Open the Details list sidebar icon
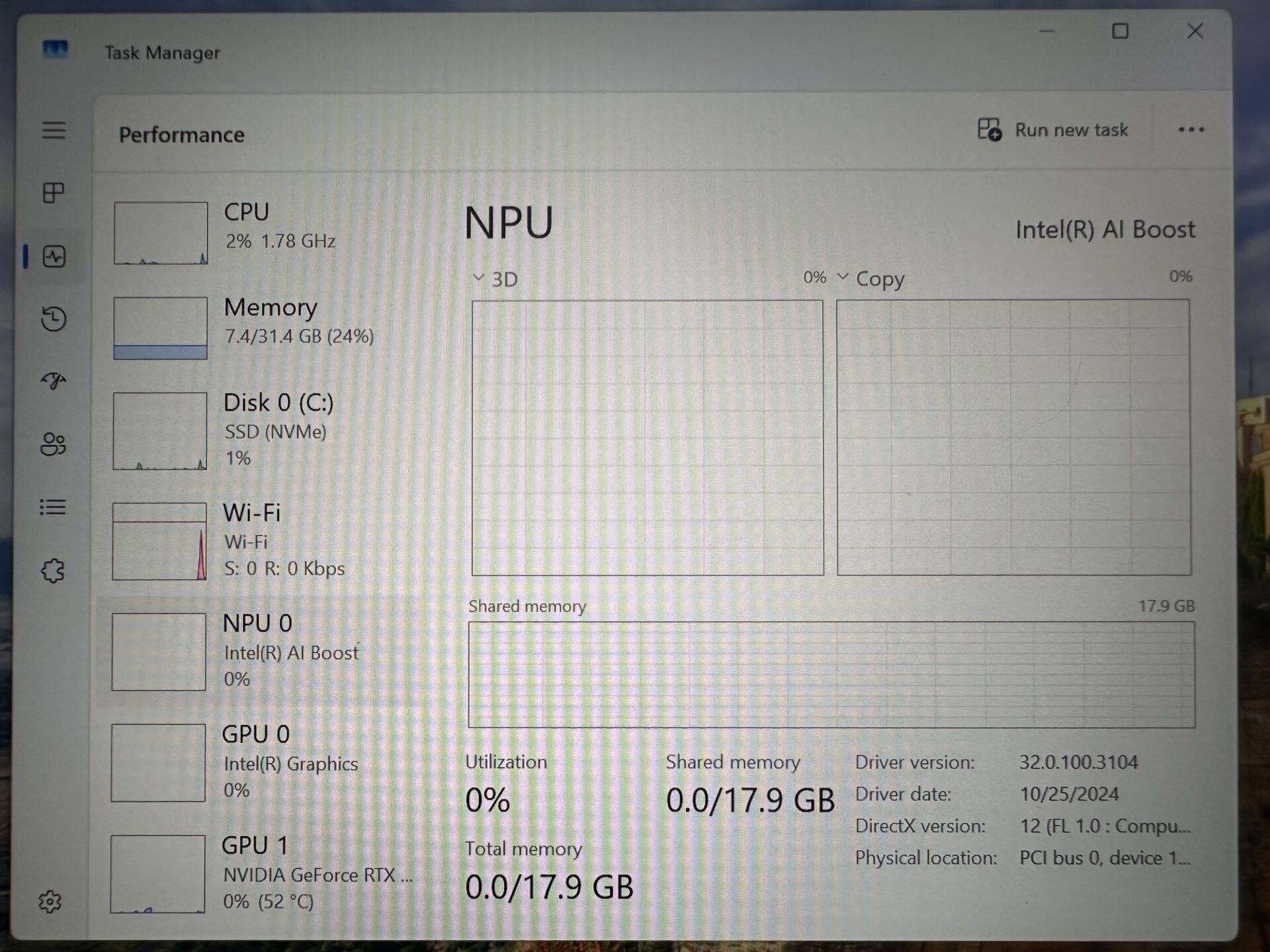The height and width of the screenshot is (952, 1270). 54,507
